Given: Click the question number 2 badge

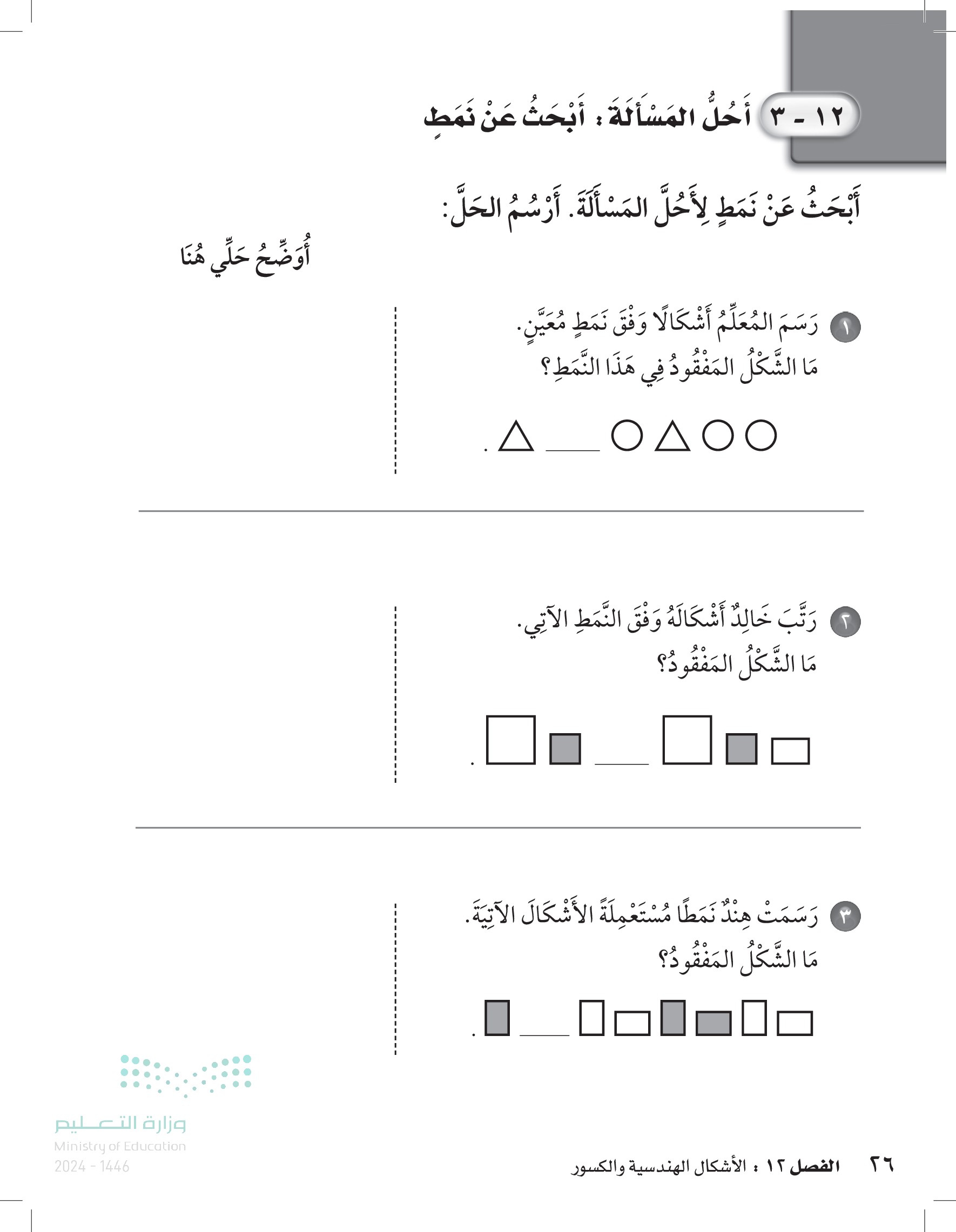Looking at the screenshot, I should coord(845,622).
